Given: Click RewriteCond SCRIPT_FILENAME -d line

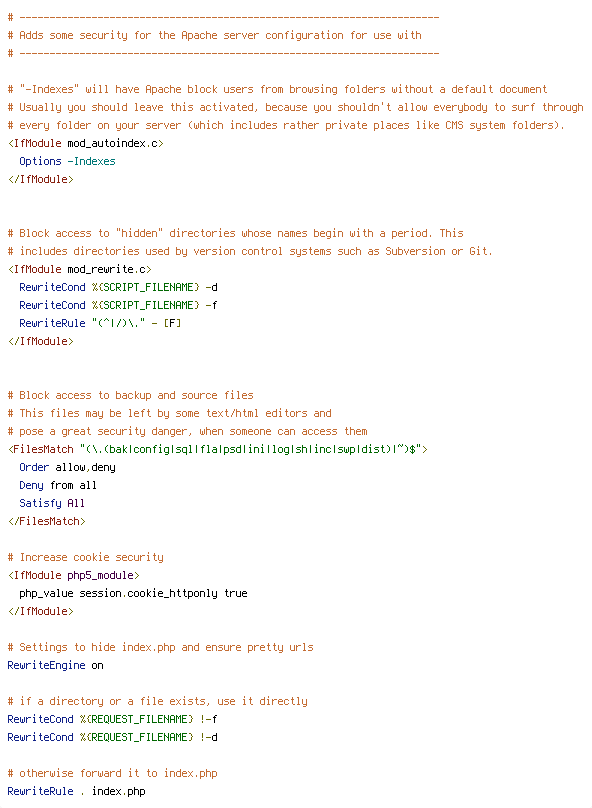Looking at the screenshot, I should click(118, 287).
